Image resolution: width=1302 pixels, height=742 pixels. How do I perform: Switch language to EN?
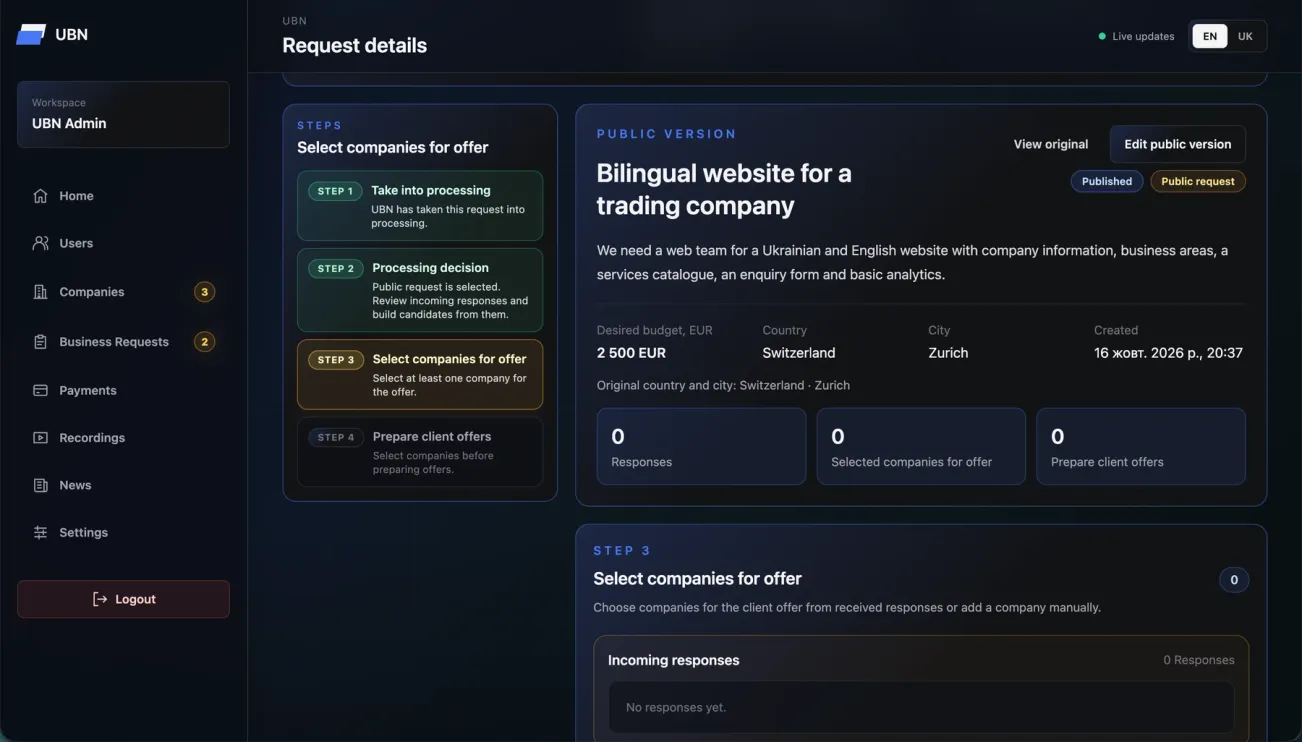click(x=1210, y=36)
